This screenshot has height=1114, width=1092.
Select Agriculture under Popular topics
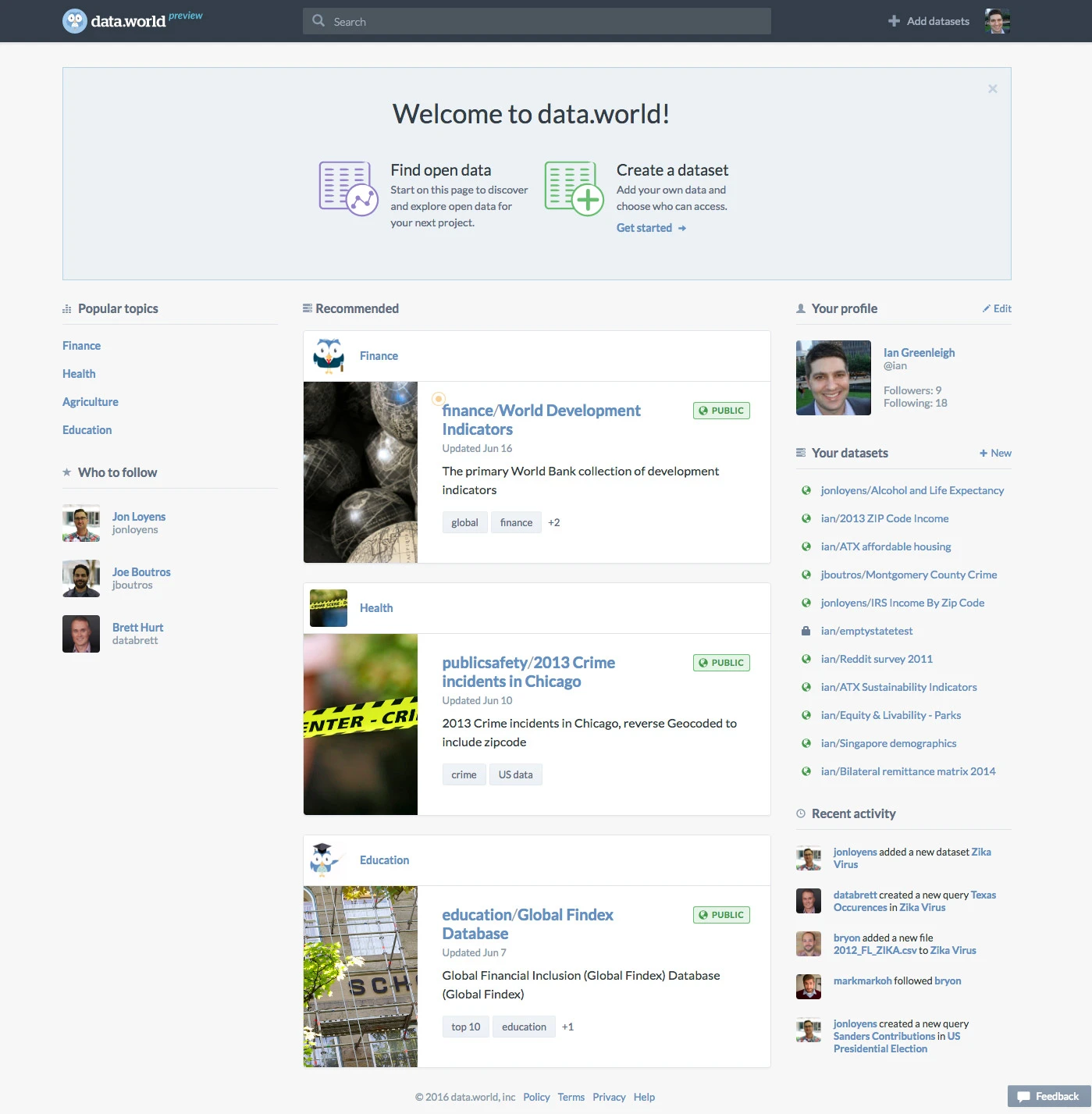pos(90,401)
